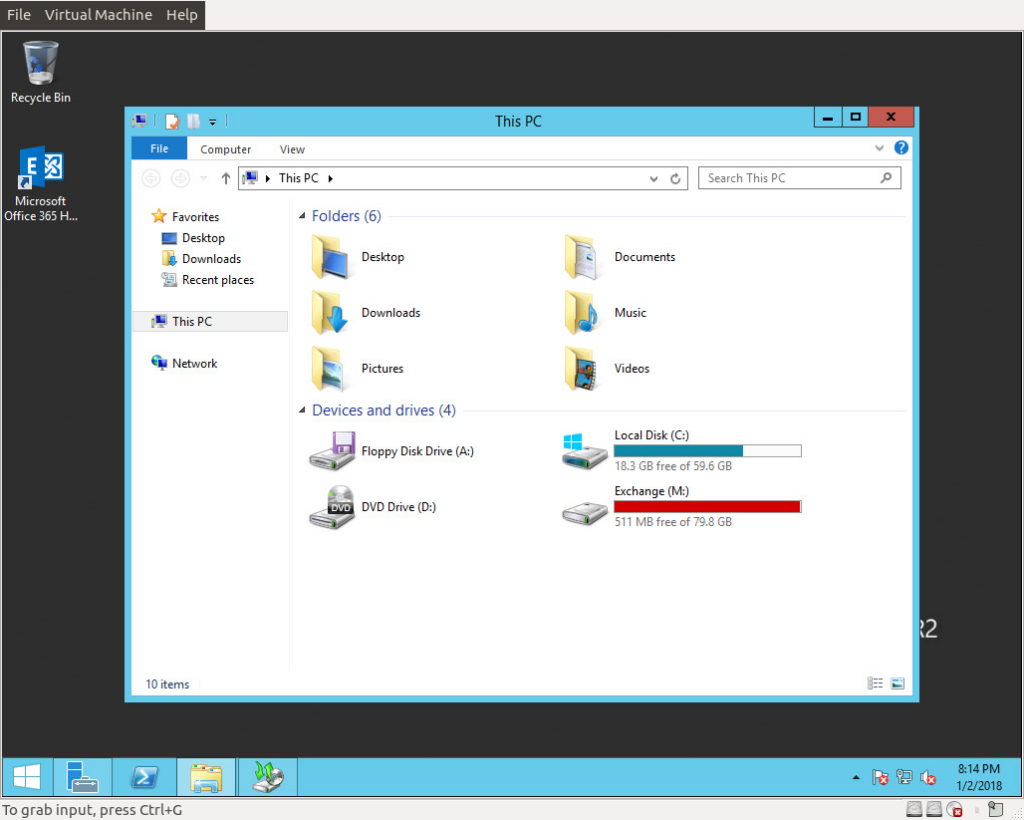Screen dimensions: 1024x820
Task: Open the VM viewer File menu
Action: tap(19, 14)
